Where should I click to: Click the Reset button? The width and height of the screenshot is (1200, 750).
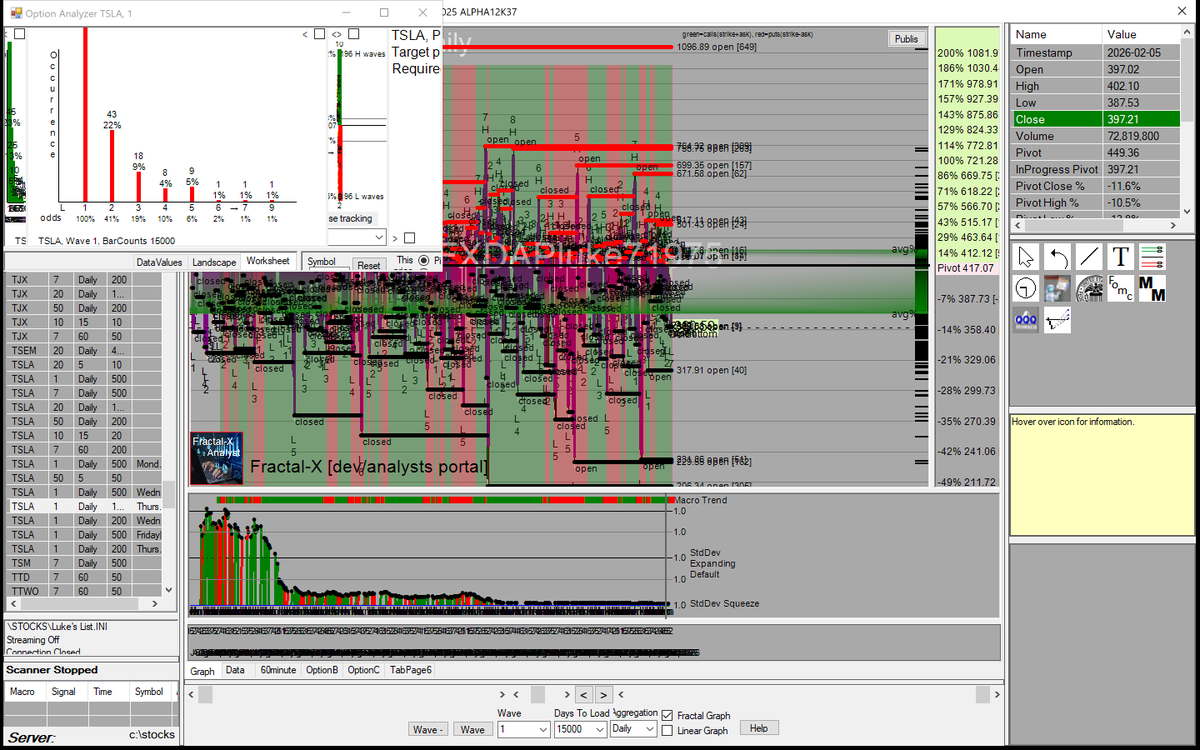369,265
